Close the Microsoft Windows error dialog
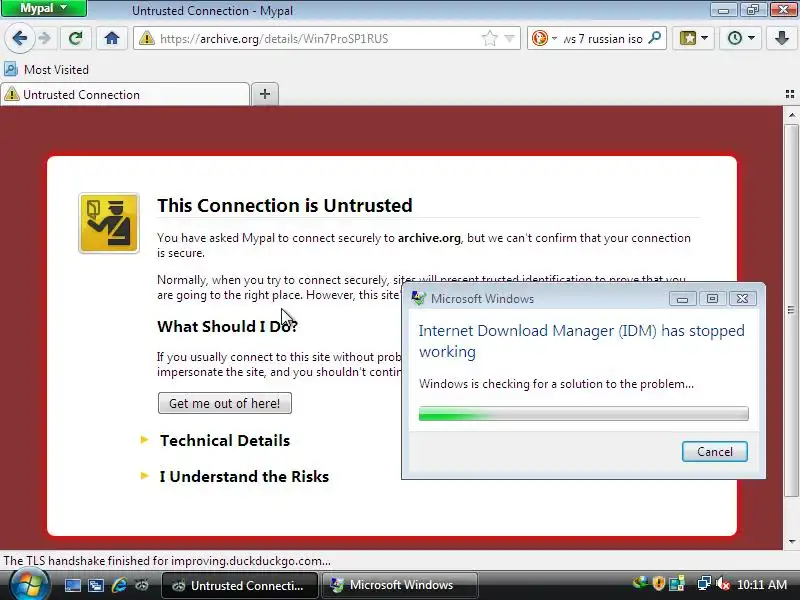Screen dimensions: 800x600 click(x=742, y=299)
